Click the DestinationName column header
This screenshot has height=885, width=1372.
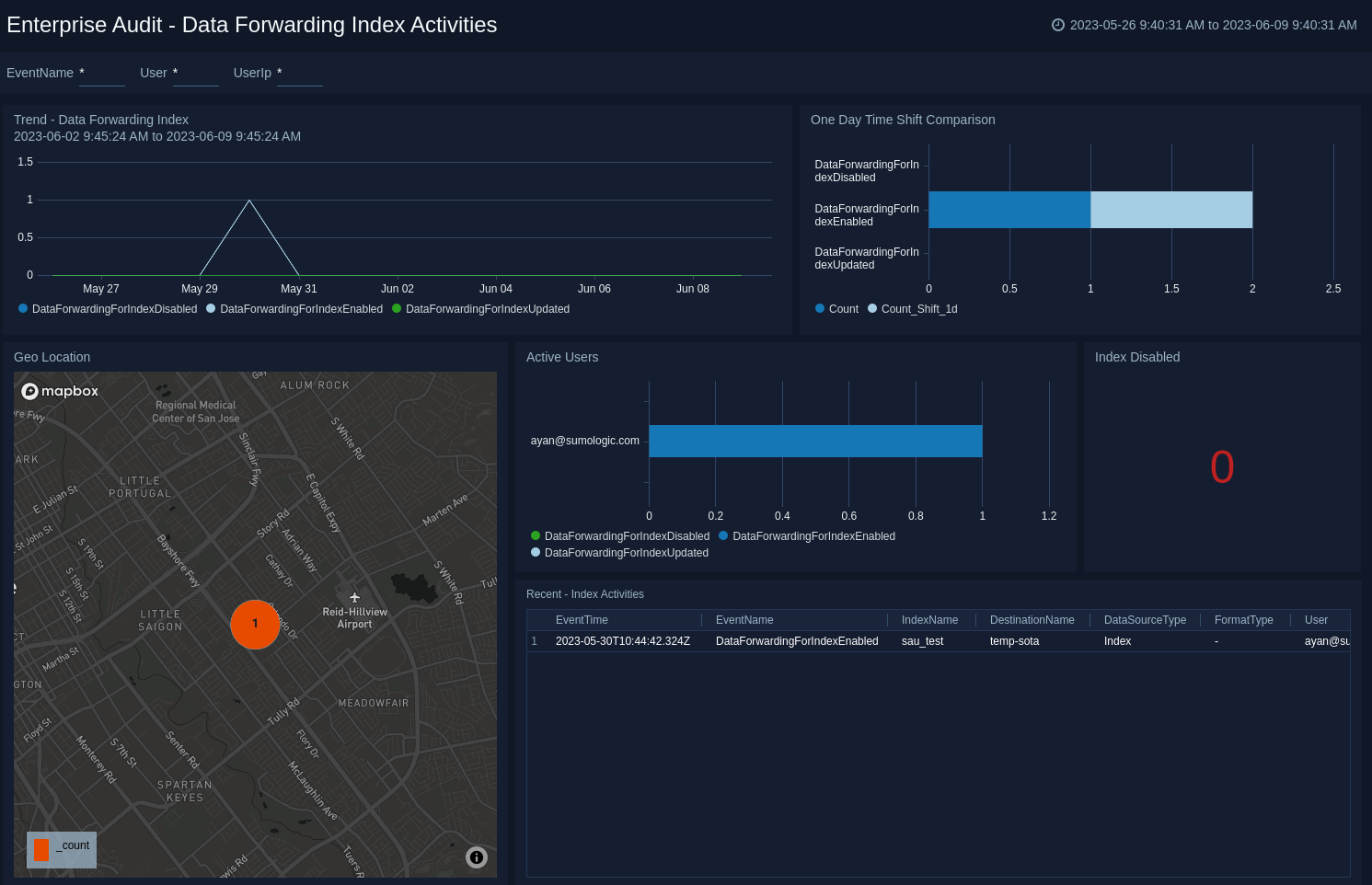tap(1032, 620)
